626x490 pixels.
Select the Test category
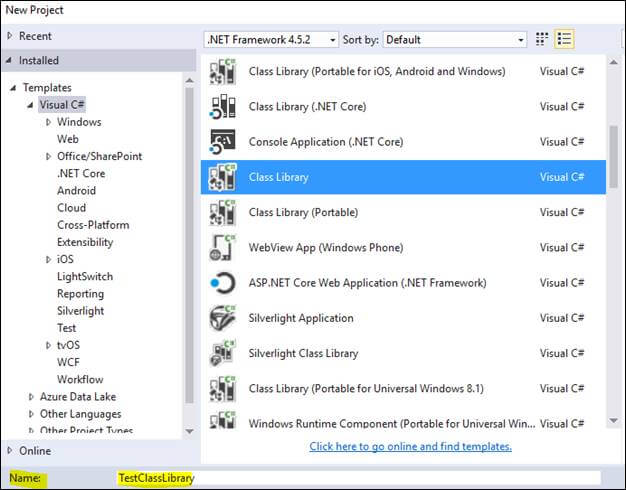point(66,328)
